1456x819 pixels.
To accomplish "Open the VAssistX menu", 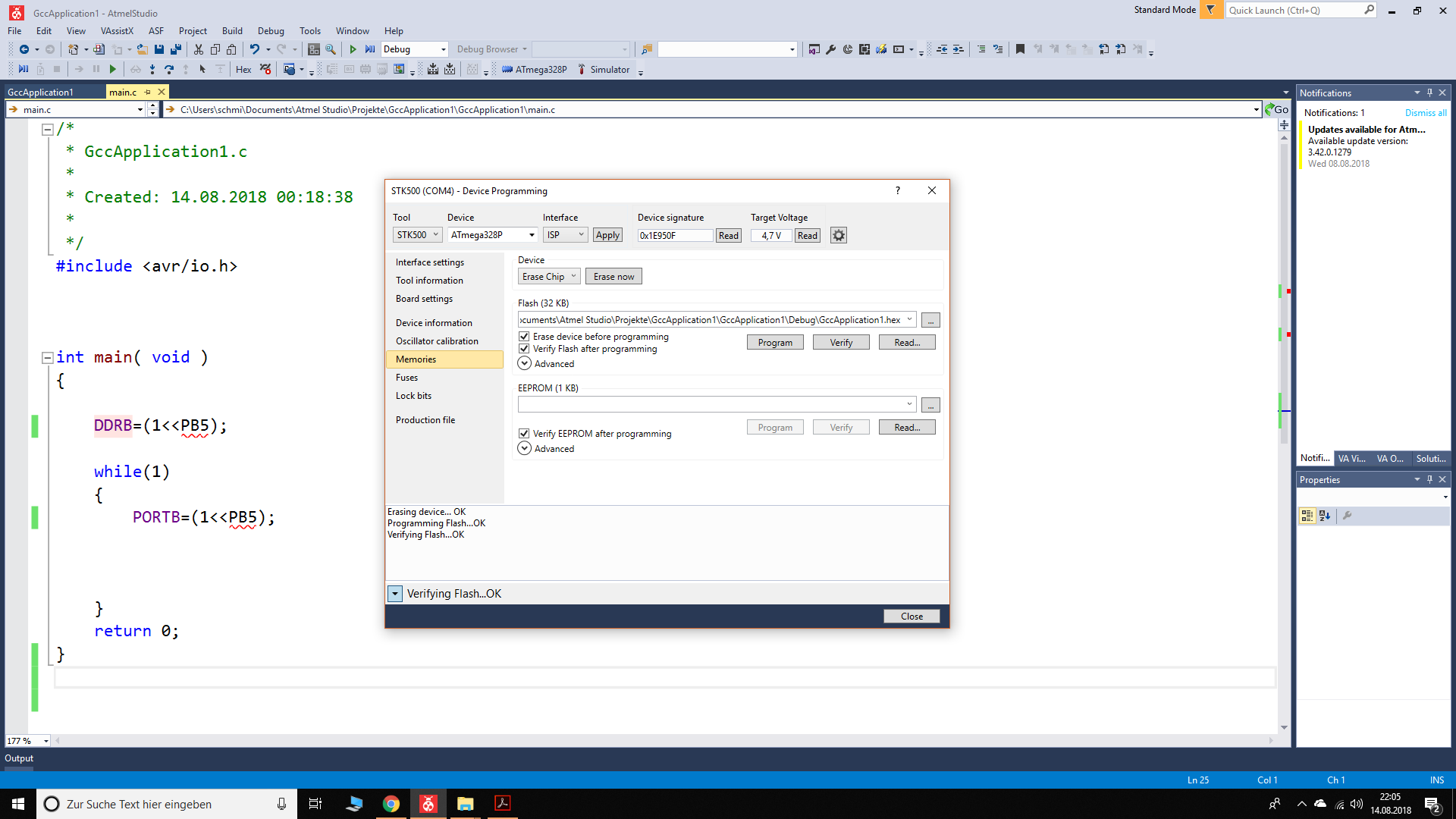I will click(x=117, y=31).
